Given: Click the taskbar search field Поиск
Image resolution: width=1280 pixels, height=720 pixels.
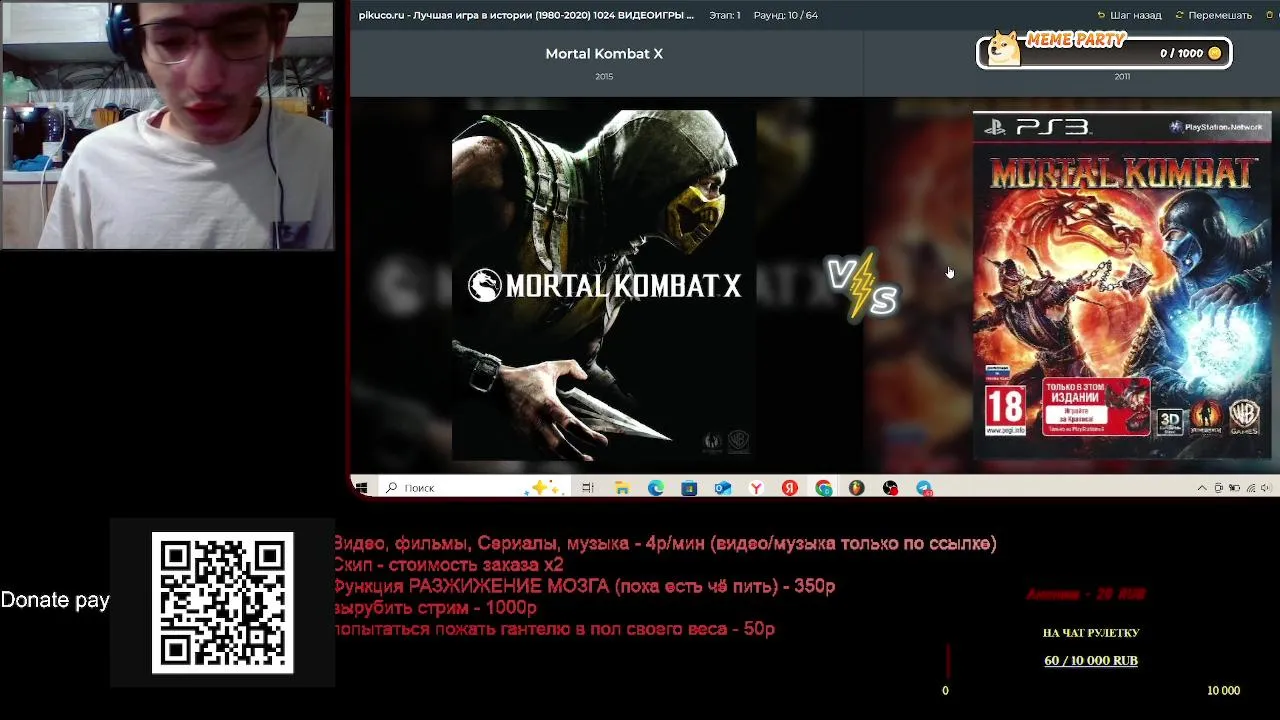Looking at the screenshot, I should (x=473, y=488).
